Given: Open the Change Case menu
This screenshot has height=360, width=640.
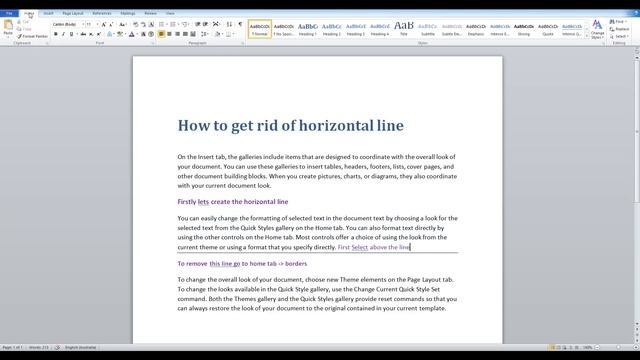Looking at the screenshot, I should click(x=122, y=24).
